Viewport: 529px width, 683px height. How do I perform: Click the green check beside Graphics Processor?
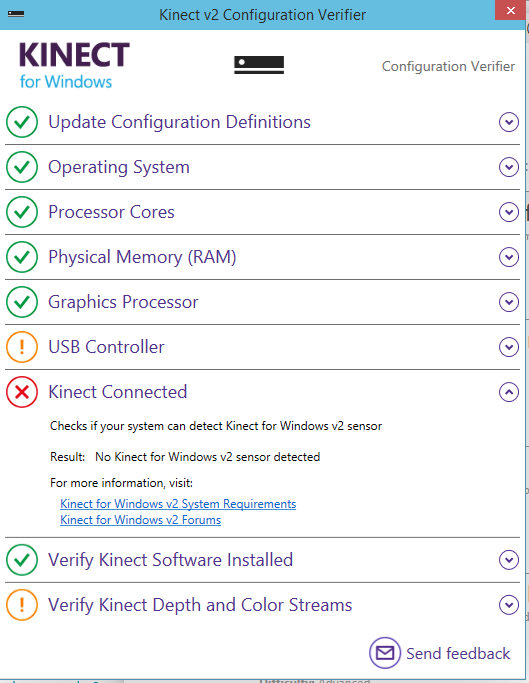click(22, 302)
